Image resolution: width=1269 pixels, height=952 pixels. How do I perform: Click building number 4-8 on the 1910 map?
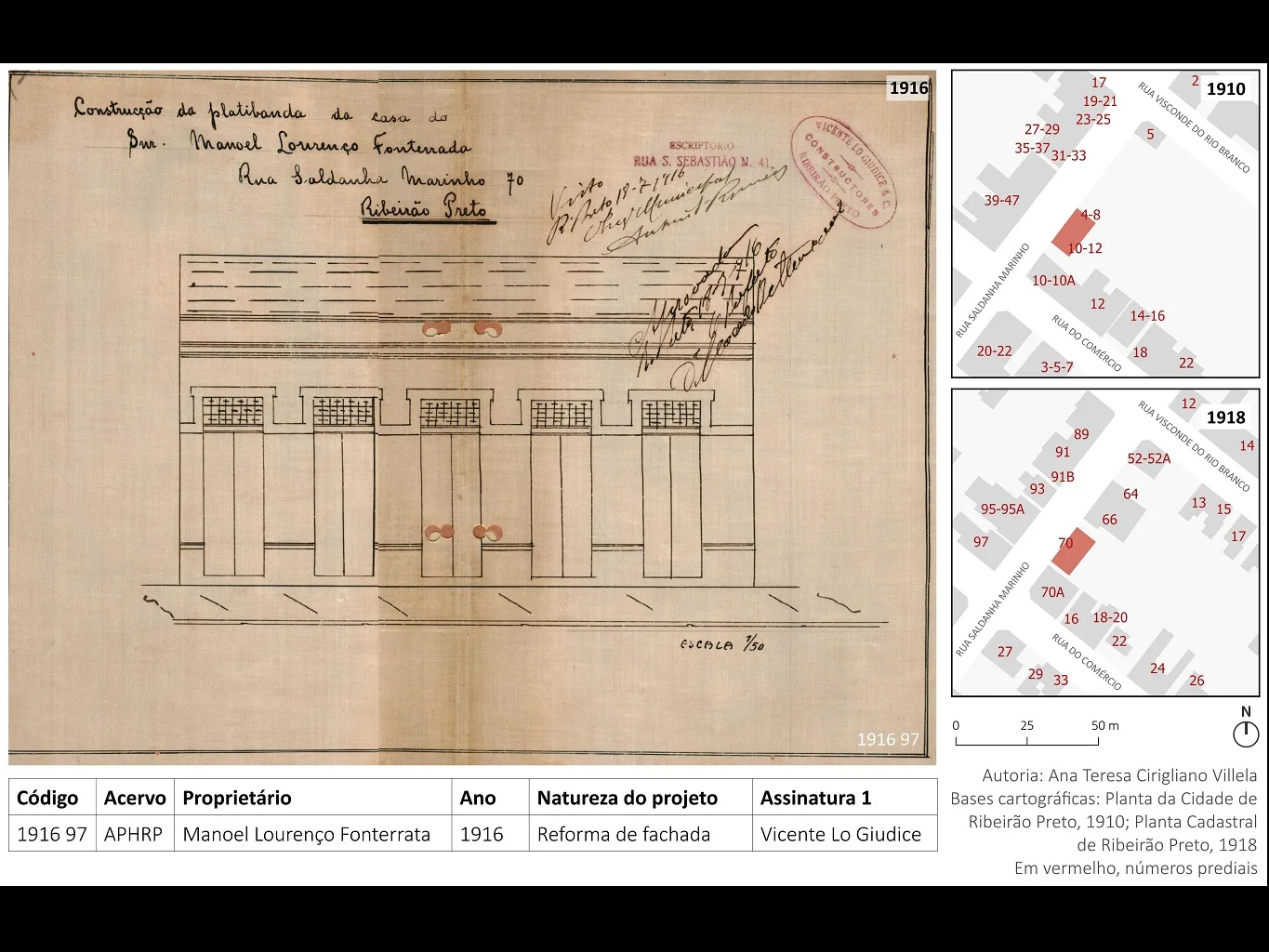tap(1090, 215)
